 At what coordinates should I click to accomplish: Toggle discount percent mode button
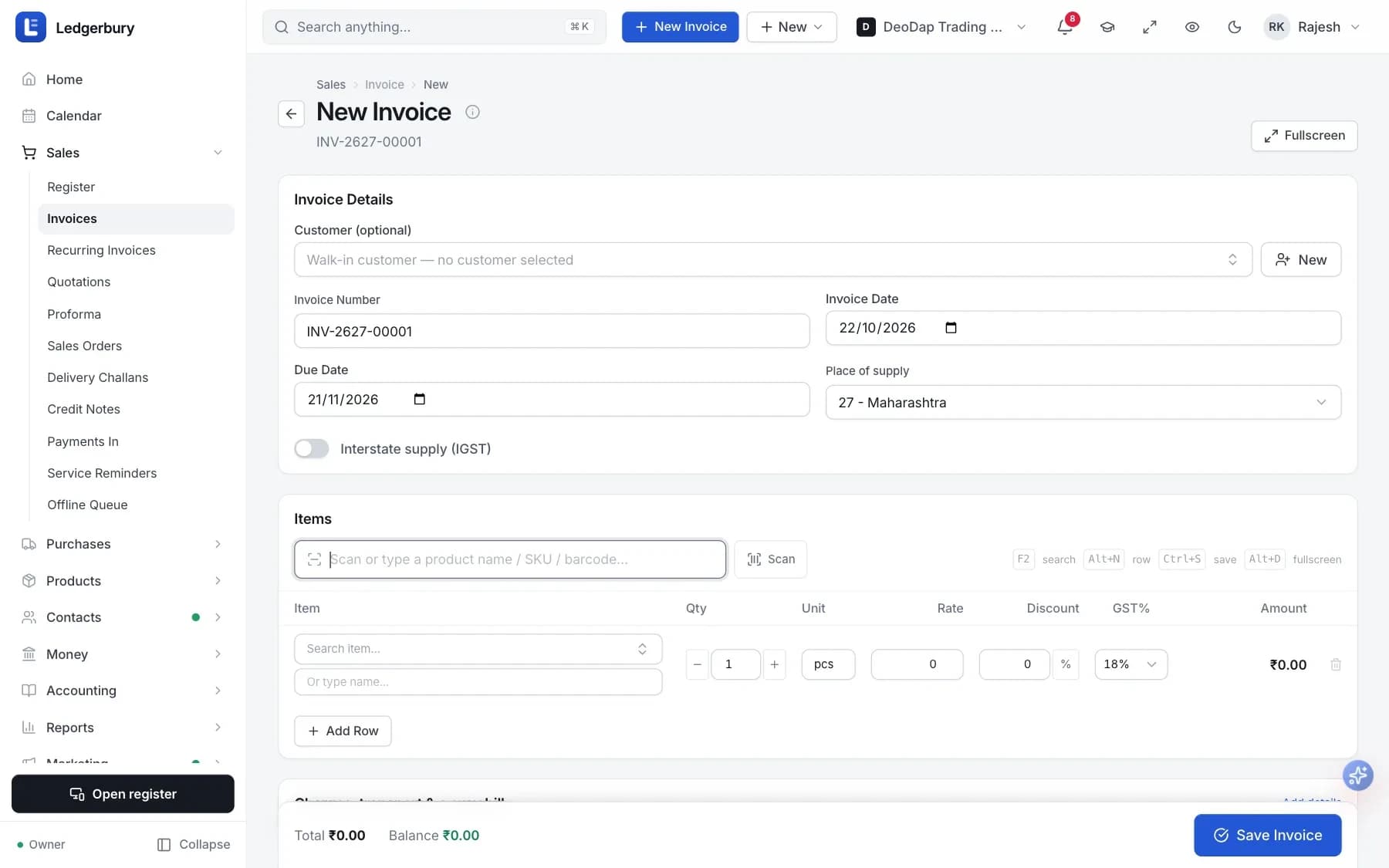pyautogui.click(x=1066, y=664)
